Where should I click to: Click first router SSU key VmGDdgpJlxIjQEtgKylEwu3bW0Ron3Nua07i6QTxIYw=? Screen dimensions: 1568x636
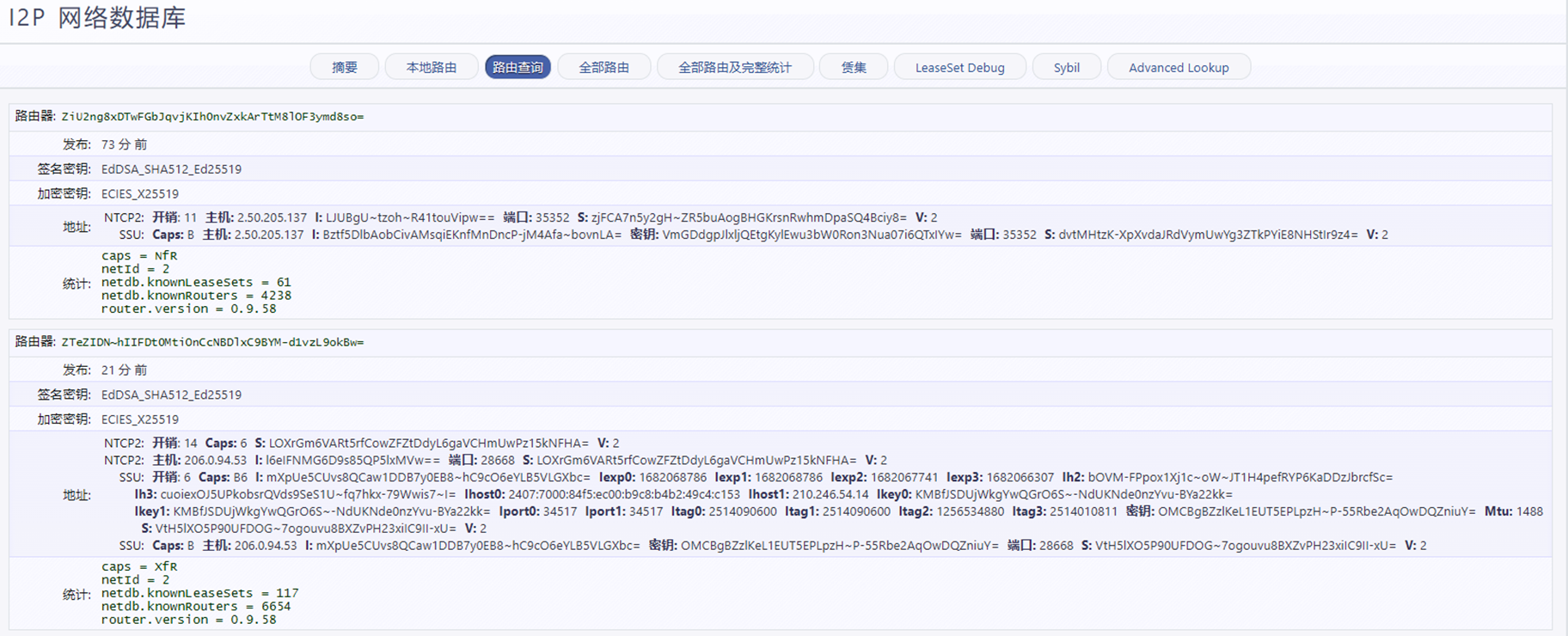(x=812, y=235)
